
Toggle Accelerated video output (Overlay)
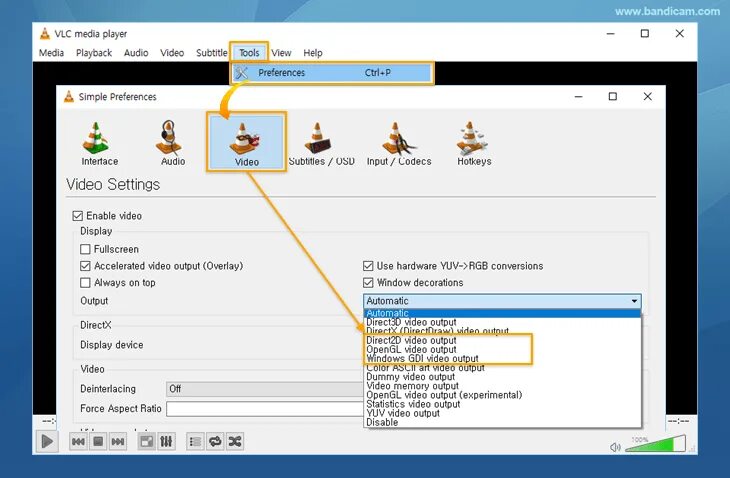(85, 266)
